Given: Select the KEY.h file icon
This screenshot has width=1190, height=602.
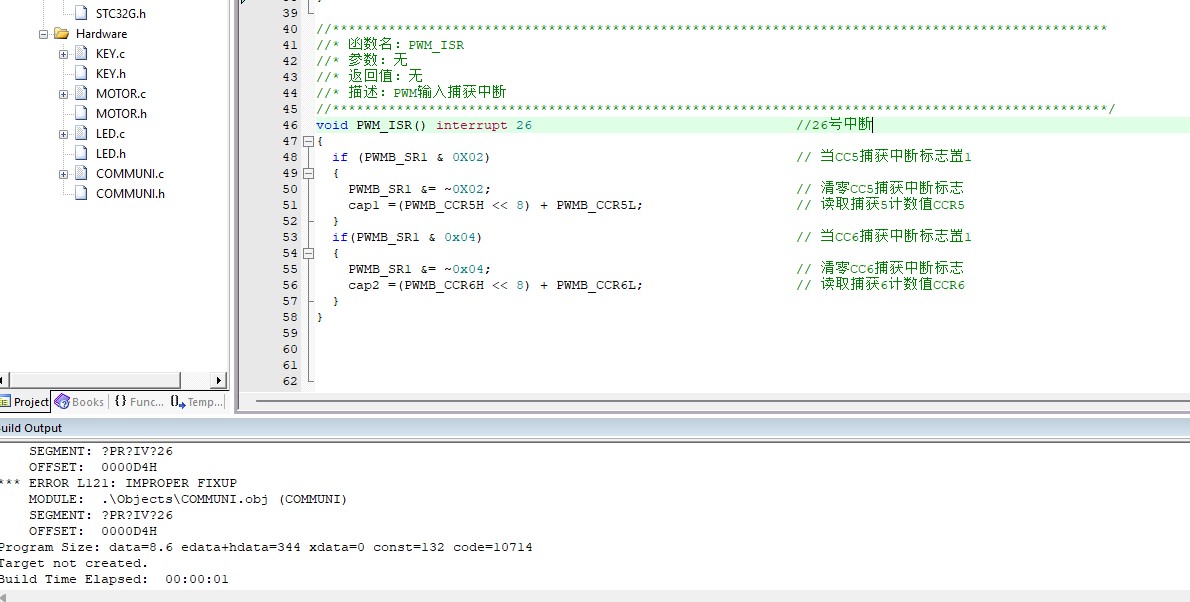Looking at the screenshot, I should [81, 73].
